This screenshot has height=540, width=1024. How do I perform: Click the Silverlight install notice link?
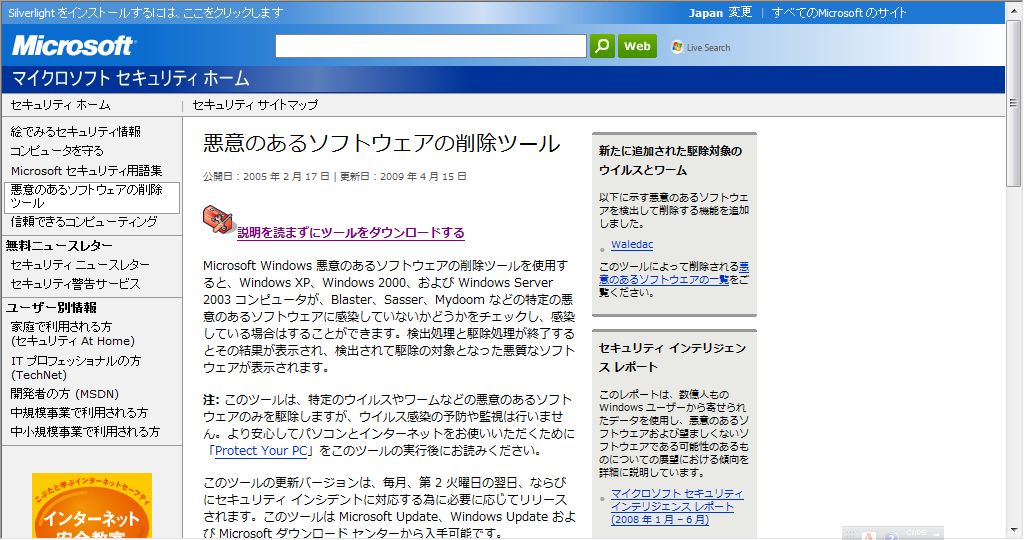point(146,12)
